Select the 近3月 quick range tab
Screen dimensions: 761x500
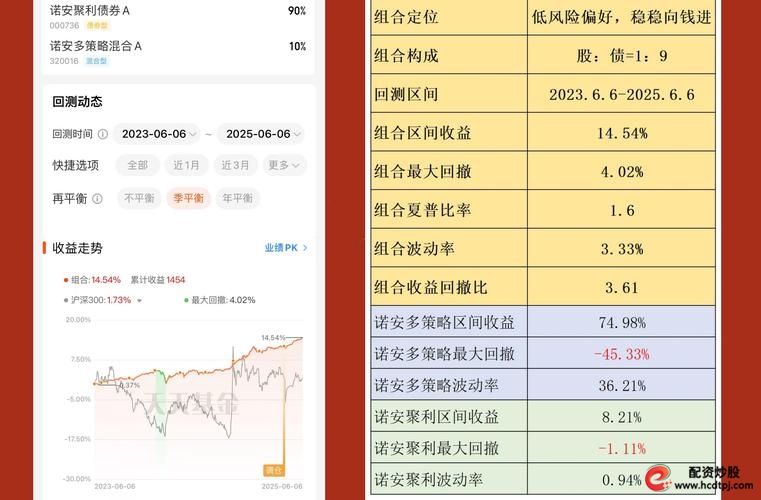(235, 166)
